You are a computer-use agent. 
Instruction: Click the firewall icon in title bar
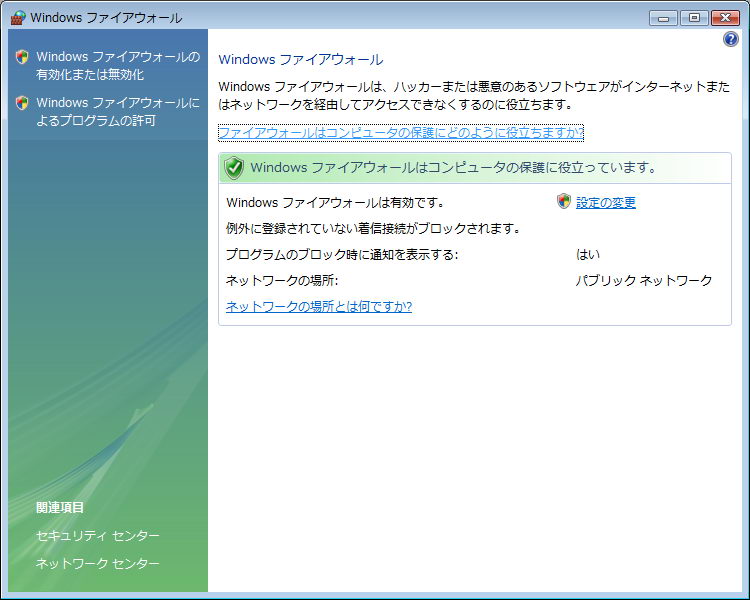[x=18, y=18]
